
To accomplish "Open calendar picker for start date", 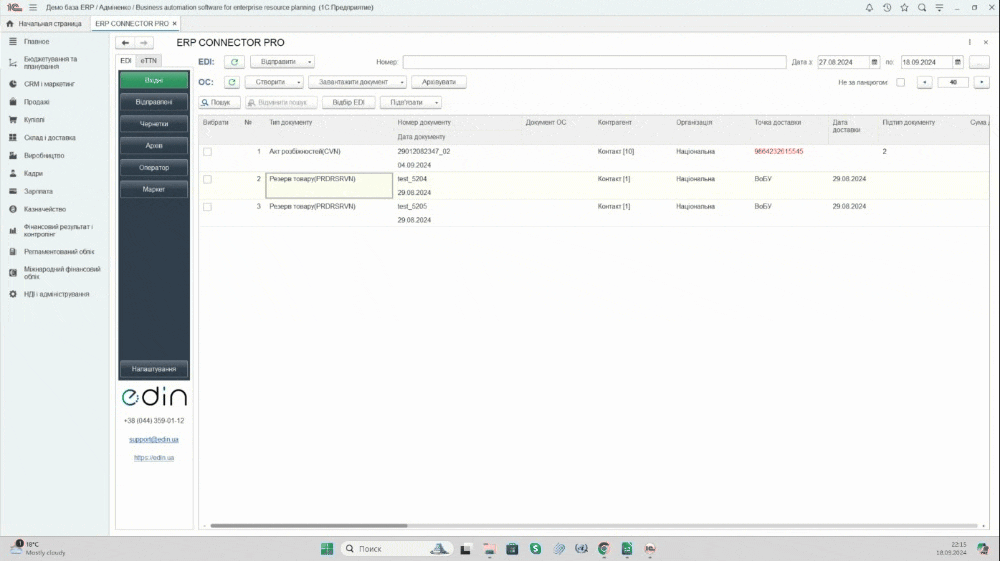I will pos(874,62).
